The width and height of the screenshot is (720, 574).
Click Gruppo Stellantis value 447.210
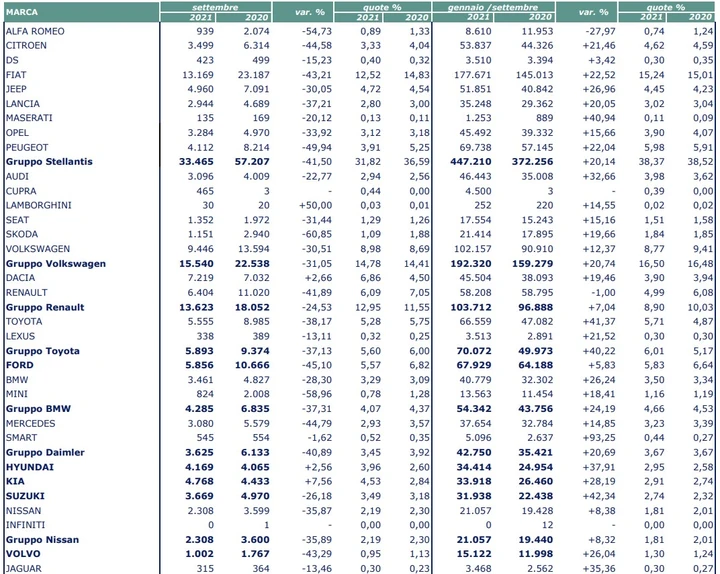pyautogui.click(x=471, y=162)
